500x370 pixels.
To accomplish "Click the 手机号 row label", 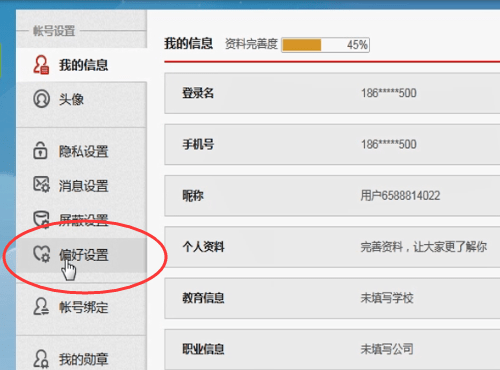I will point(198,144).
